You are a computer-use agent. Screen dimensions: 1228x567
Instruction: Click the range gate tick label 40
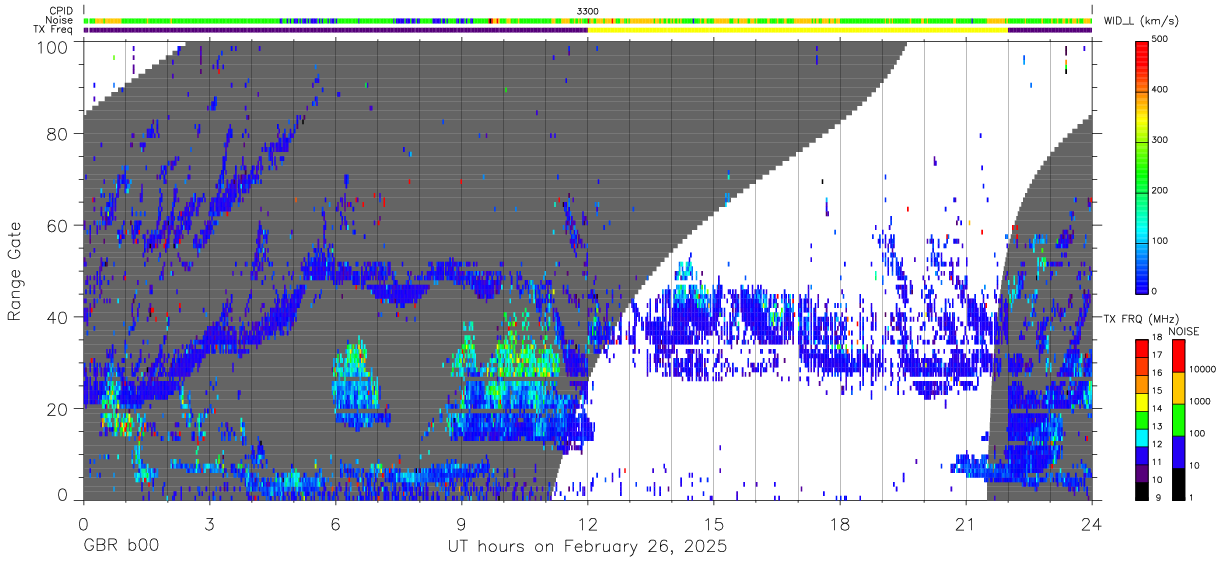58,317
